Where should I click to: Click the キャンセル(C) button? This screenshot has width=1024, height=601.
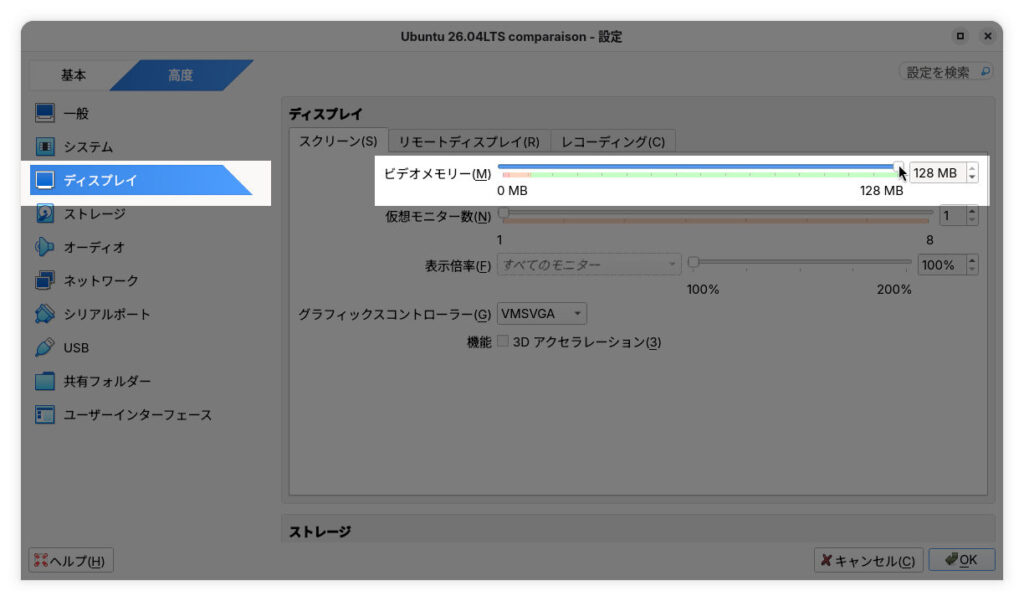point(869,560)
